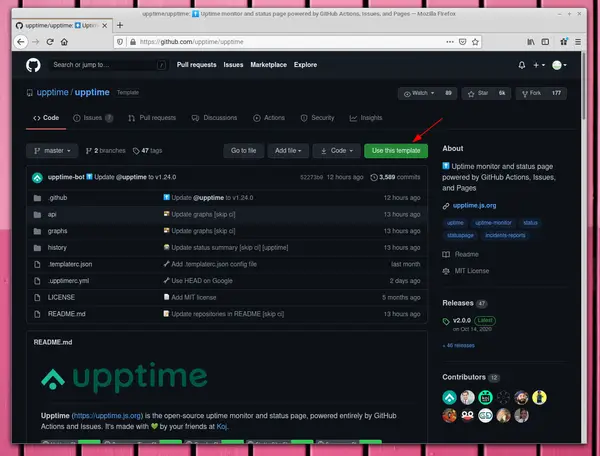Click the GitHub logo in header
Viewport: 600px width, 456px height.
click(32, 65)
